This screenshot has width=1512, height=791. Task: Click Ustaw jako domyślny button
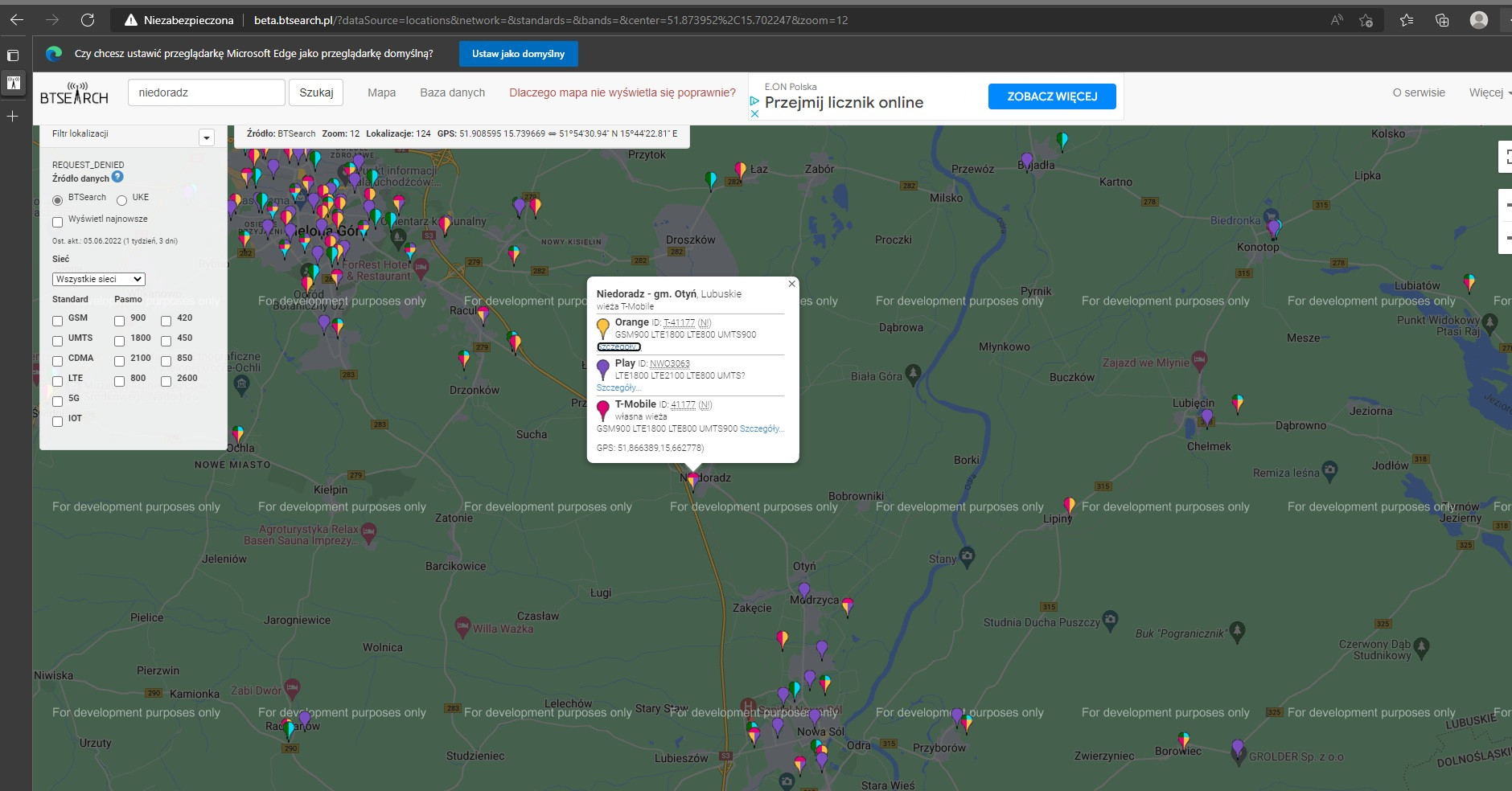click(x=518, y=54)
